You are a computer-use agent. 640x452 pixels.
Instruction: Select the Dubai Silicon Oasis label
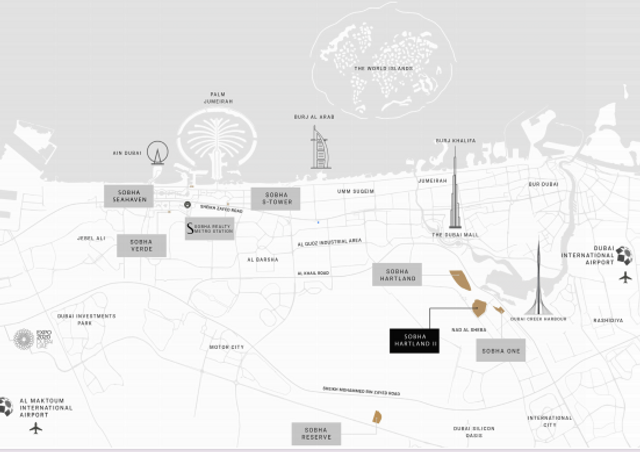[474, 432]
